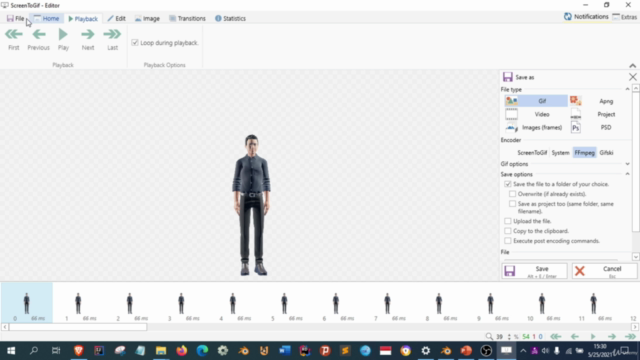Open the File menu tab

[x=16, y=18]
